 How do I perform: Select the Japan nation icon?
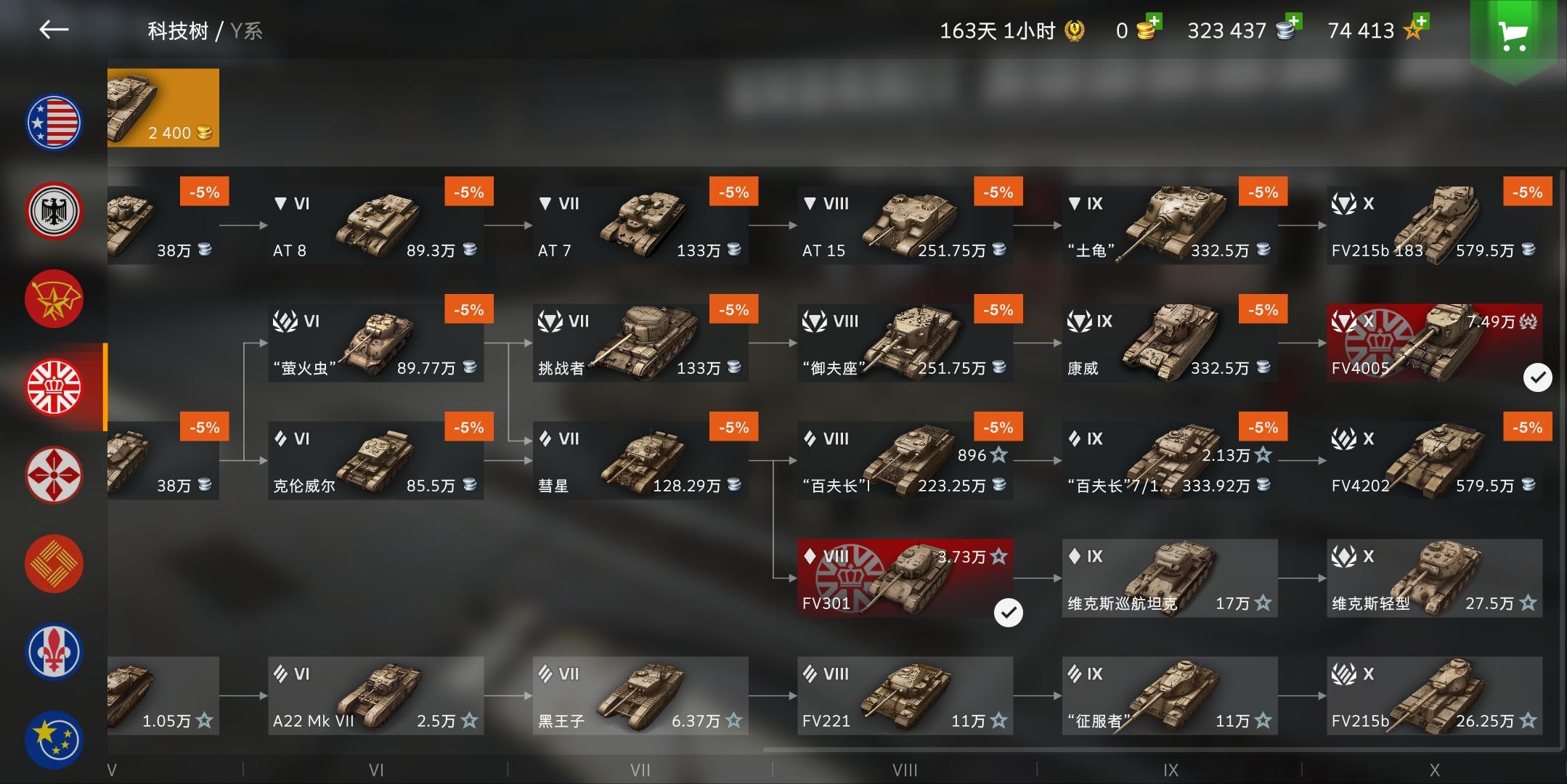[x=54, y=475]
